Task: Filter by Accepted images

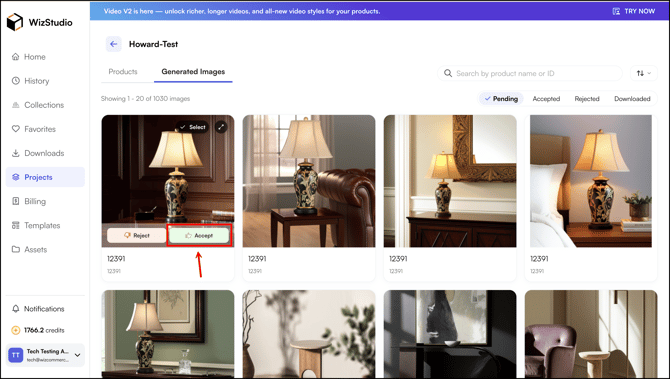Action: point(546,99)
